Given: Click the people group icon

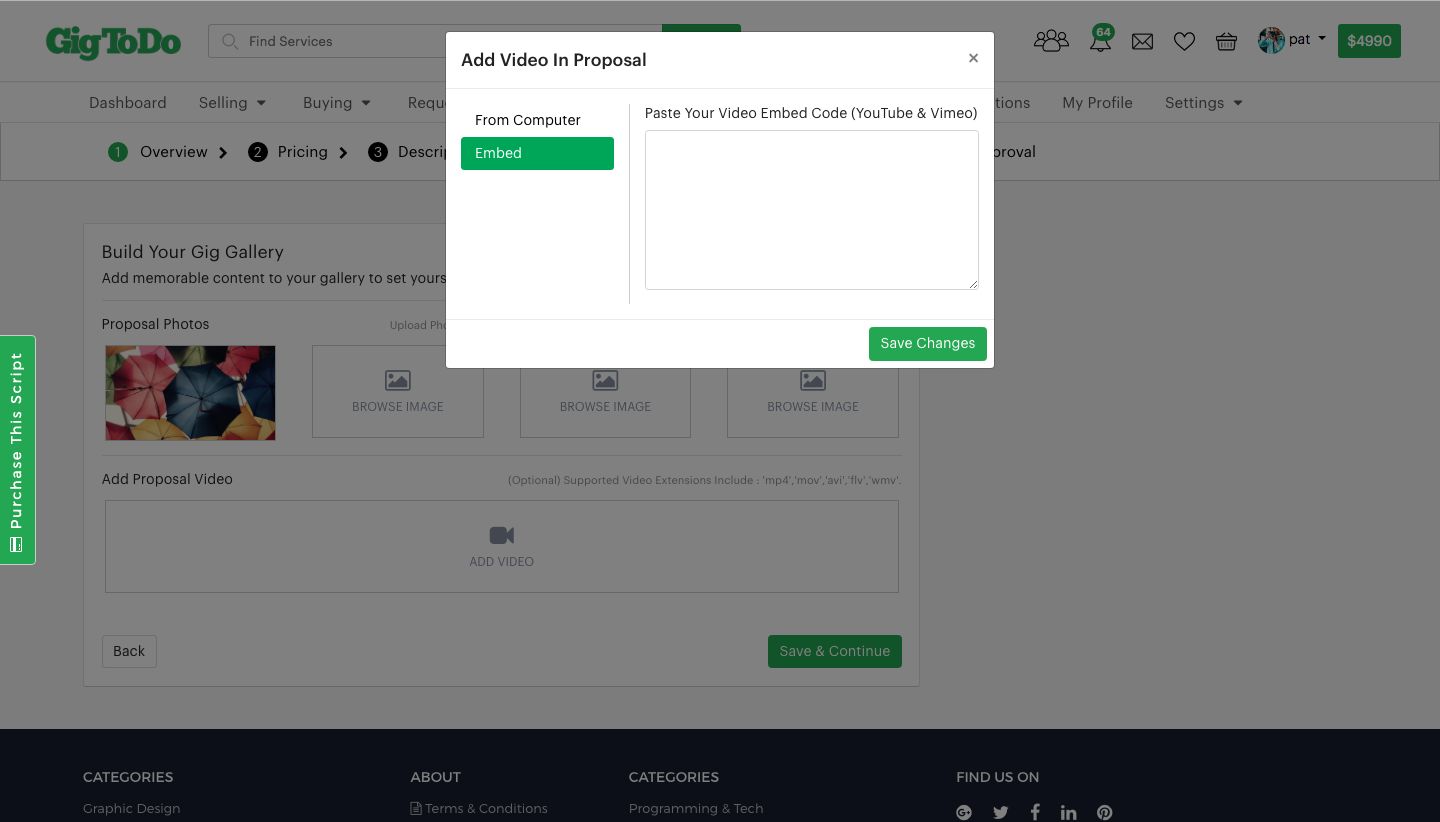Looking at the screenshot, I should coord(1051,41).
